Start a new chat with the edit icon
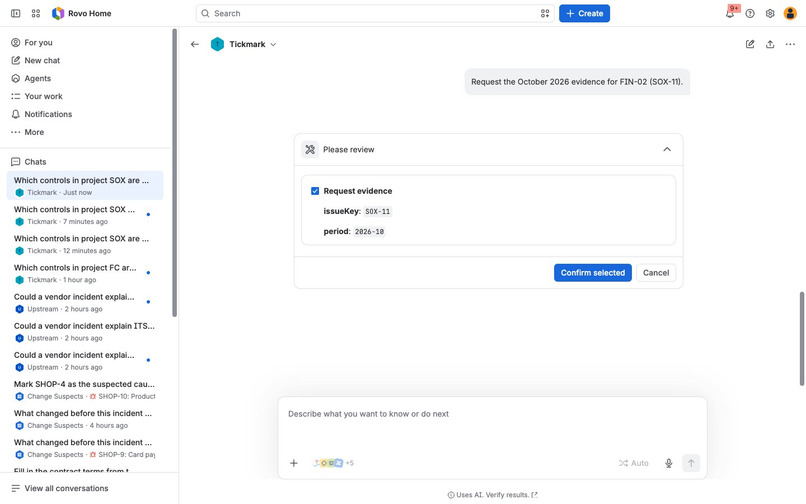Viewport: 806px width, 504px height. pyautogui.click(x=750, y=44)
